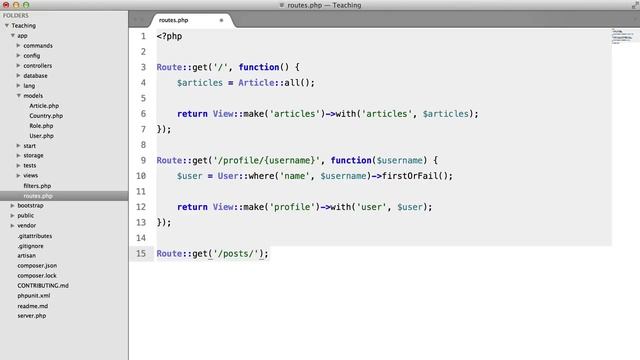Open Article.php in the sidebar

[44, 106]
